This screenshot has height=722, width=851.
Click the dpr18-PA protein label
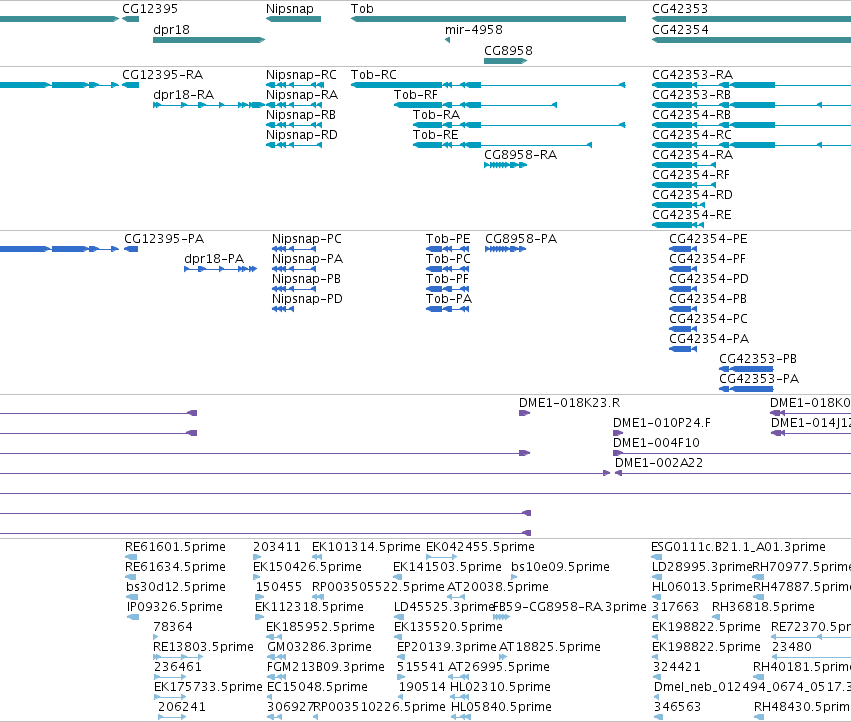point(214,259)
